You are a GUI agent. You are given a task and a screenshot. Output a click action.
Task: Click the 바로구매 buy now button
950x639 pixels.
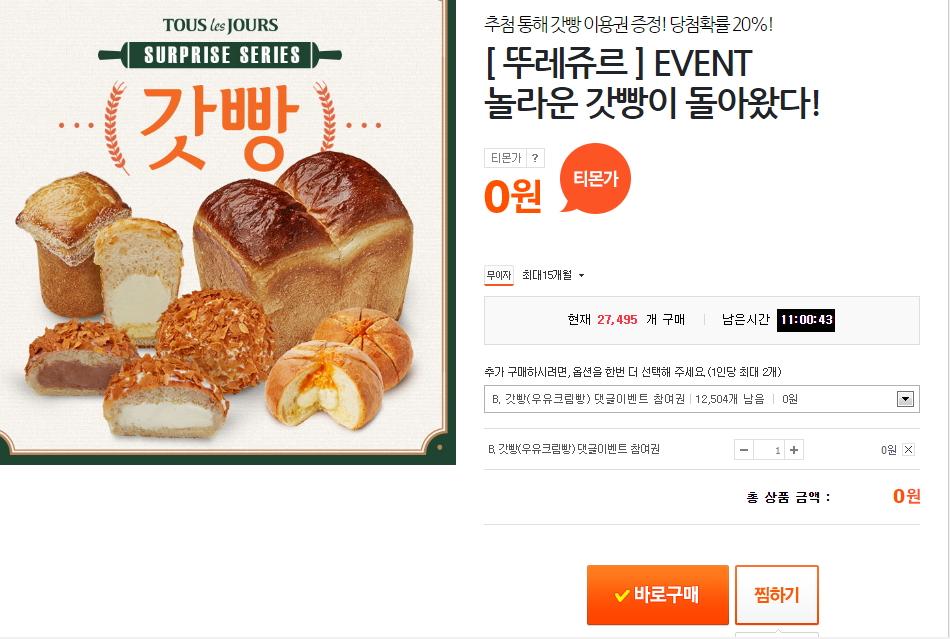click(657, 595)
